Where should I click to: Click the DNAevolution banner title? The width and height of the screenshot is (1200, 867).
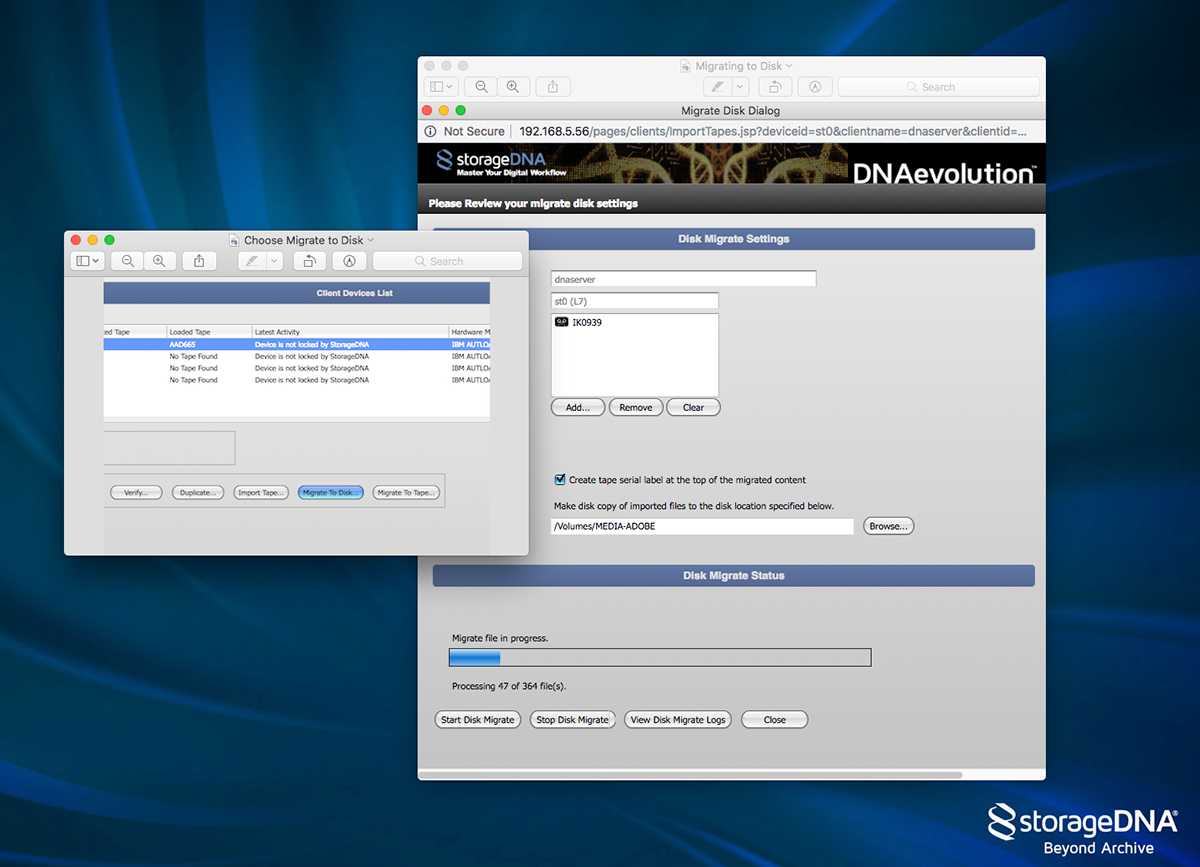[x=944, y=172]
